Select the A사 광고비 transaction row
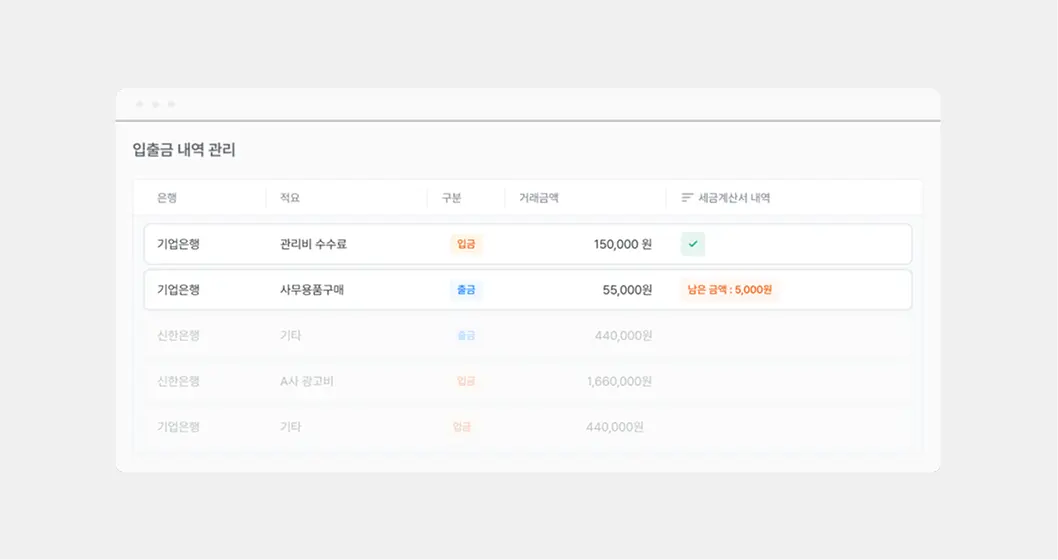The width and height of the screenshot is (1058, 560). click(x=307, y=381)
